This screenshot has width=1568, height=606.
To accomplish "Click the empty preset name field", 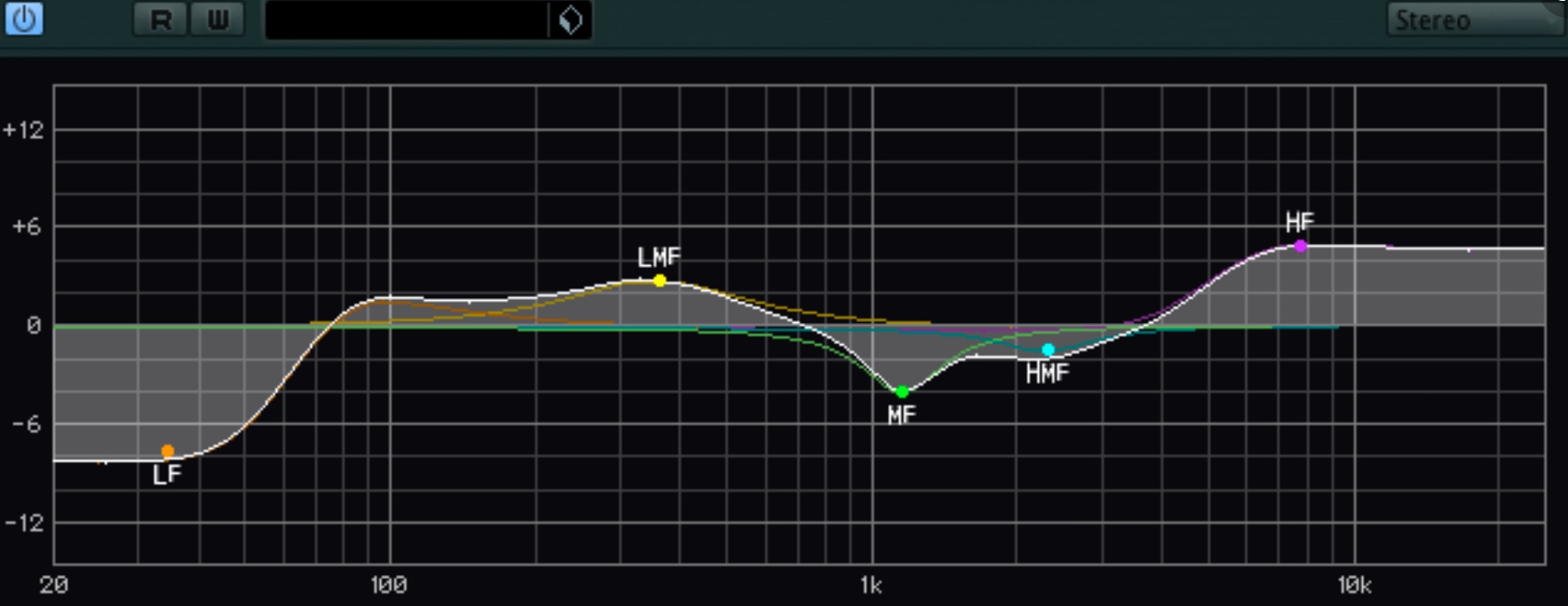I will [x=407, y=20].
